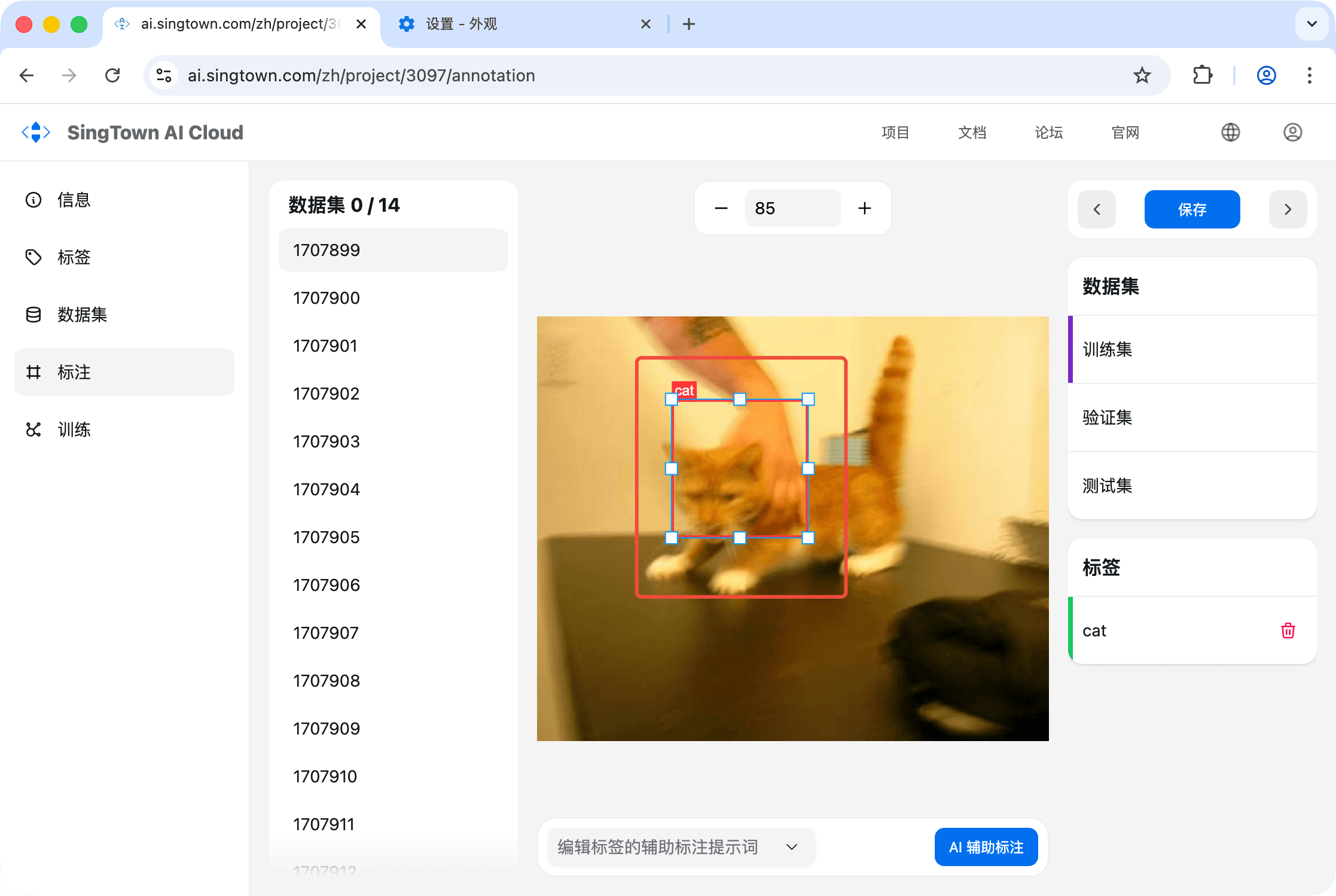Open the user account icon in header
This screenshot has height=896, width=1336.
[1292, 132]
